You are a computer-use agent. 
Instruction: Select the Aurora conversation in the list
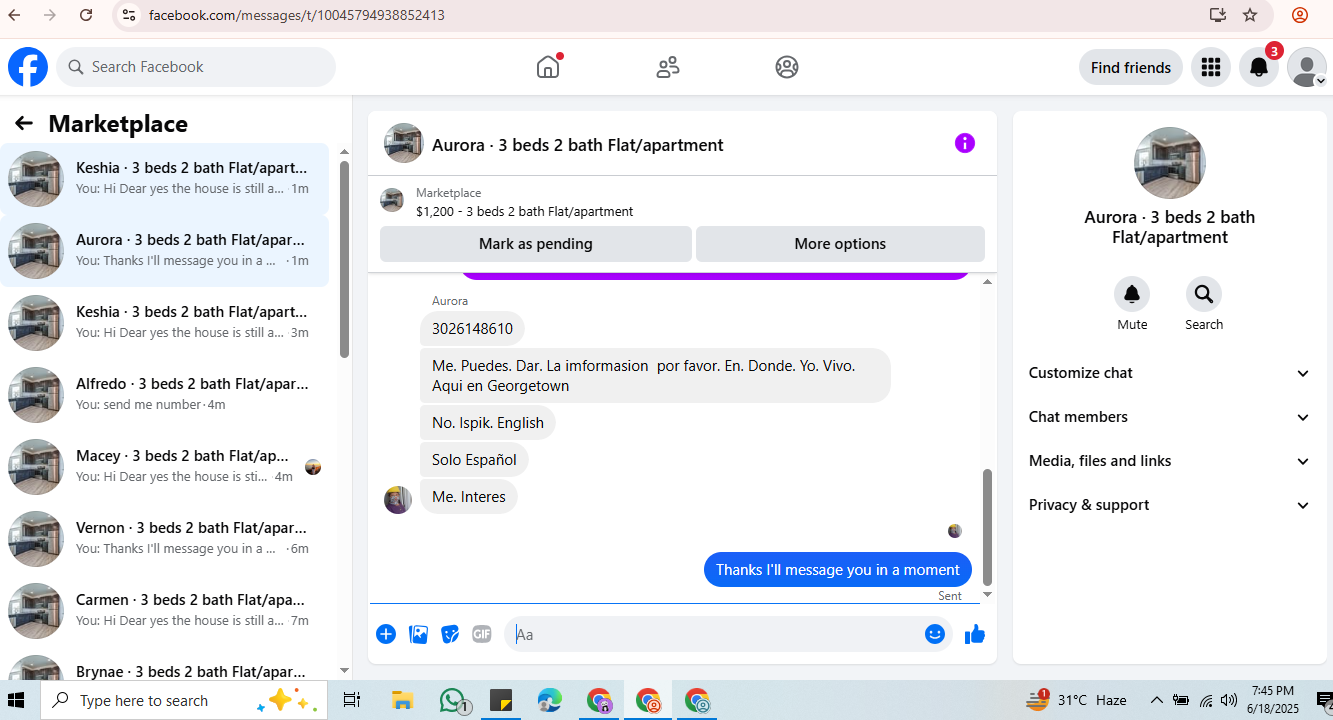[x=165, y=251]
